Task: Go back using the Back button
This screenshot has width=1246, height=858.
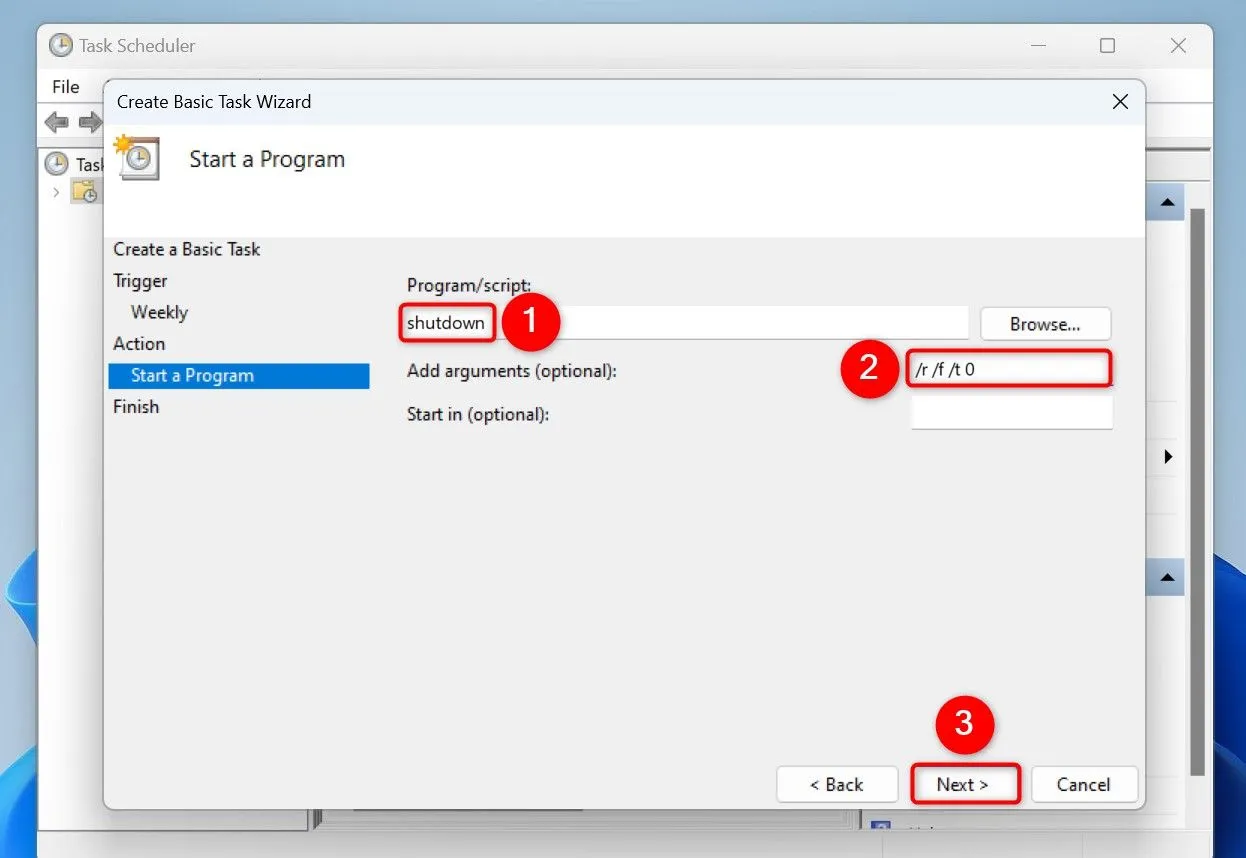Action: (x=837, y=784)
